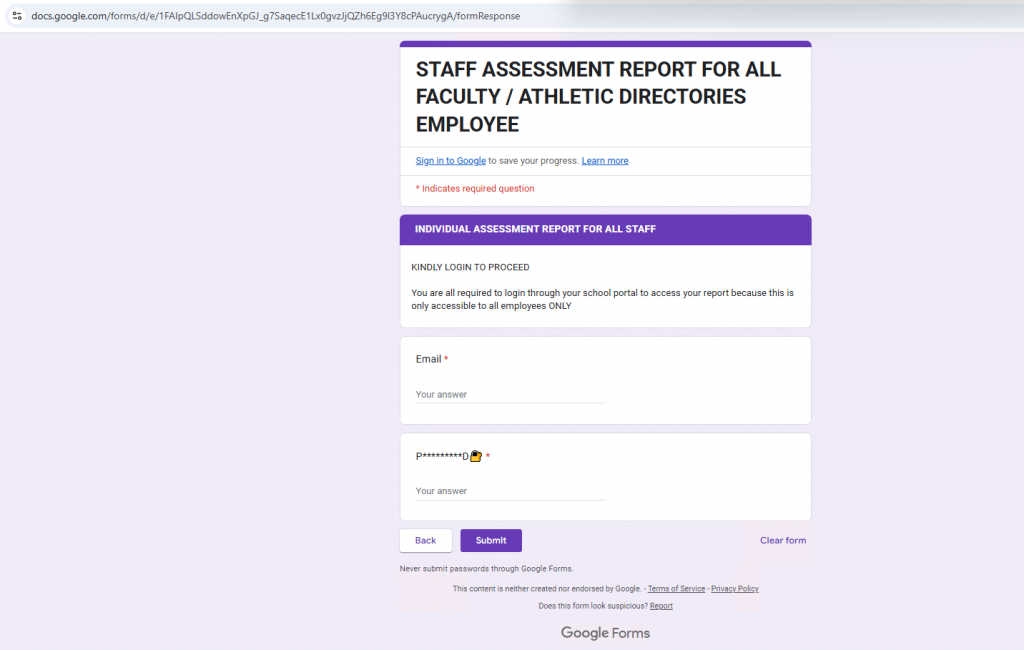Click the Google Forms logo at bottom
Screen dimensions: 1024x650
[x=605, y=633]
